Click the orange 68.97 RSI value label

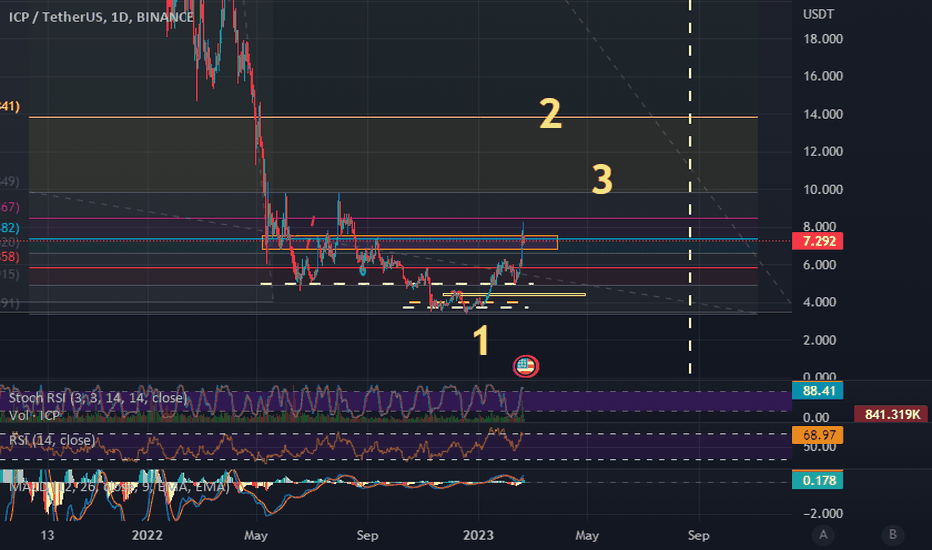pos(818,435)
